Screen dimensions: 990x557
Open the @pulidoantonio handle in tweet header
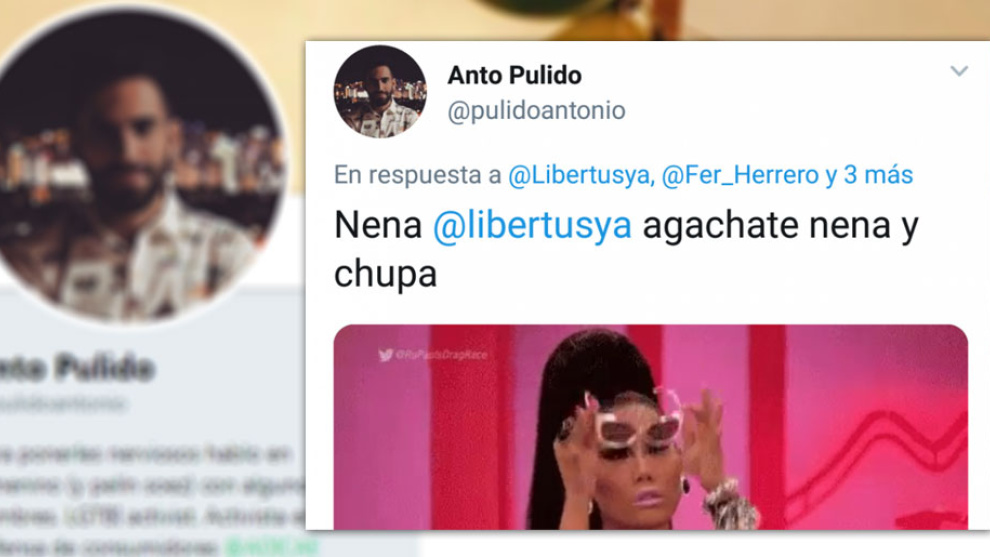coord(536,111)
